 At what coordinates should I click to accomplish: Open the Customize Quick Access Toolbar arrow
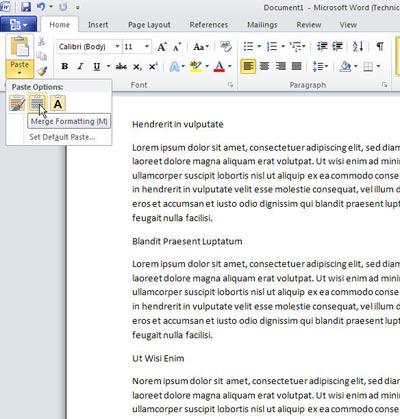[x=77, y=7]
